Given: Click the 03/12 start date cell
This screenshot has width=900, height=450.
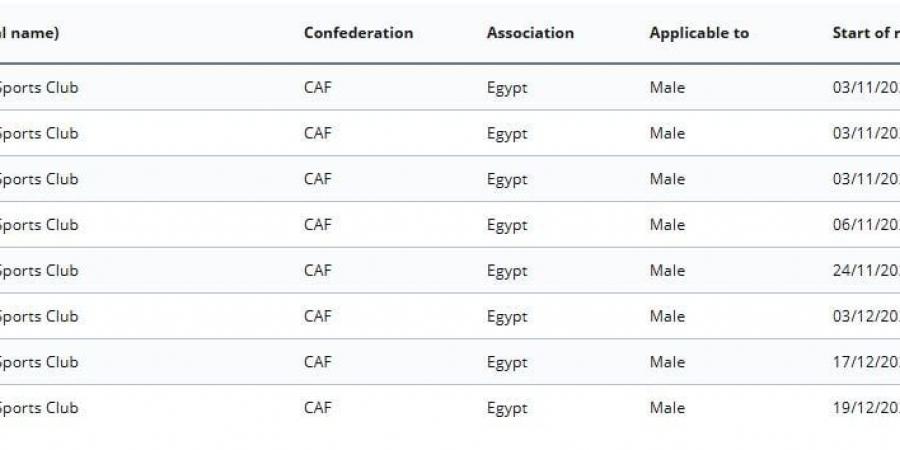Looking at the screenshot, I should [865, 317].
